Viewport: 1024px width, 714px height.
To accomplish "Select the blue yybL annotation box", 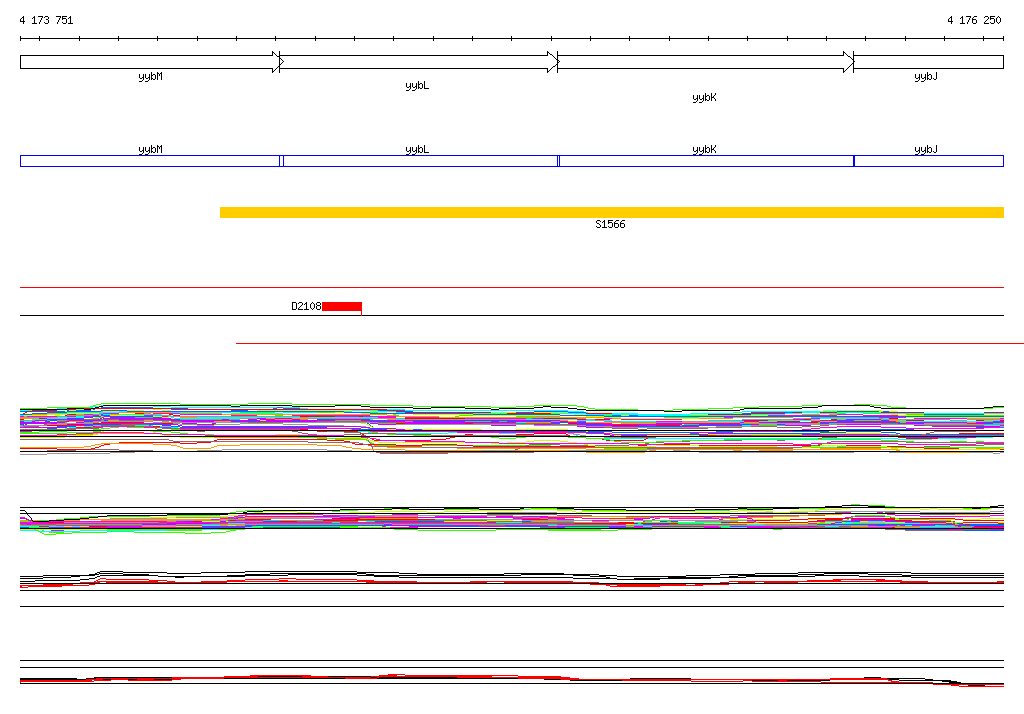I will tap(421, 161).
